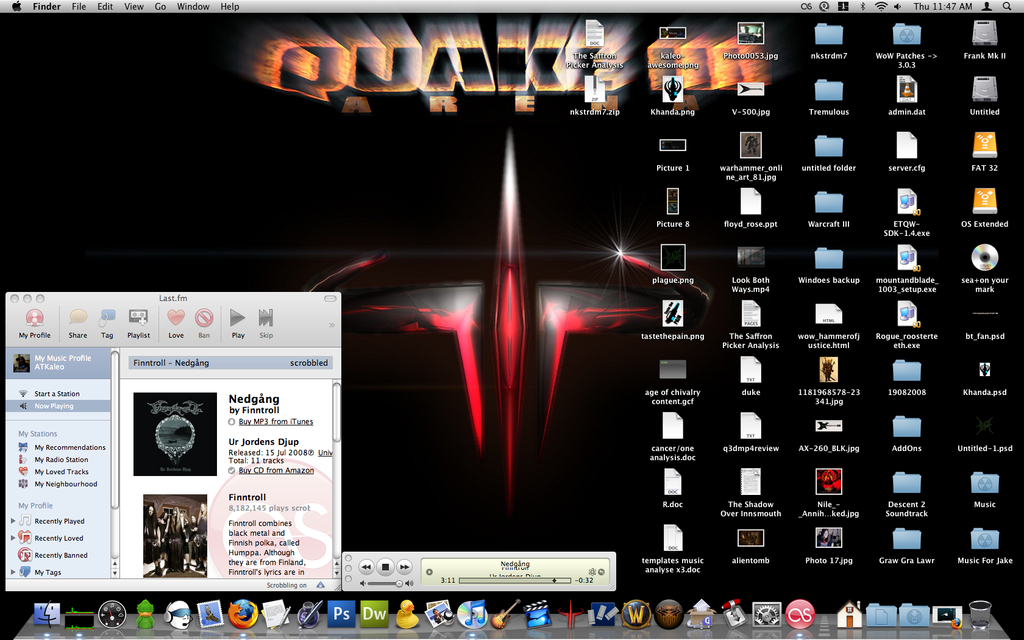
Task: Click rewind in iTunes mini player
Action: tap(366, 567)
